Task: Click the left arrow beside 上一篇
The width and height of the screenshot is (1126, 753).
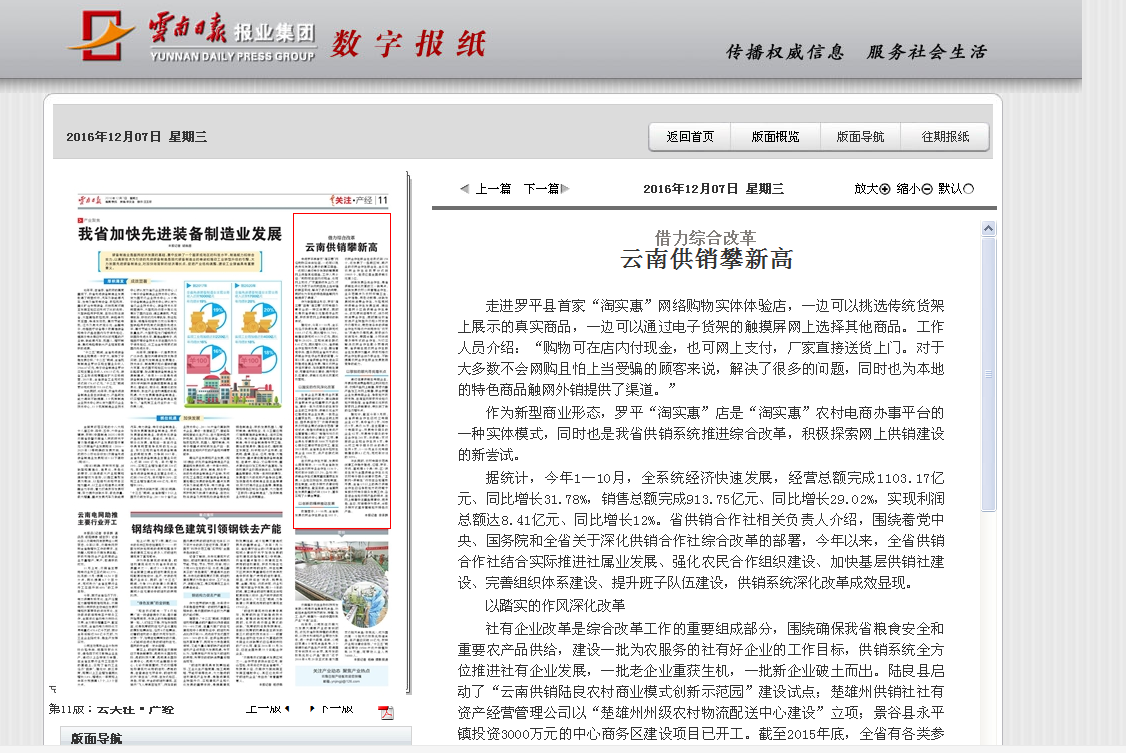Action: [463, 189]
